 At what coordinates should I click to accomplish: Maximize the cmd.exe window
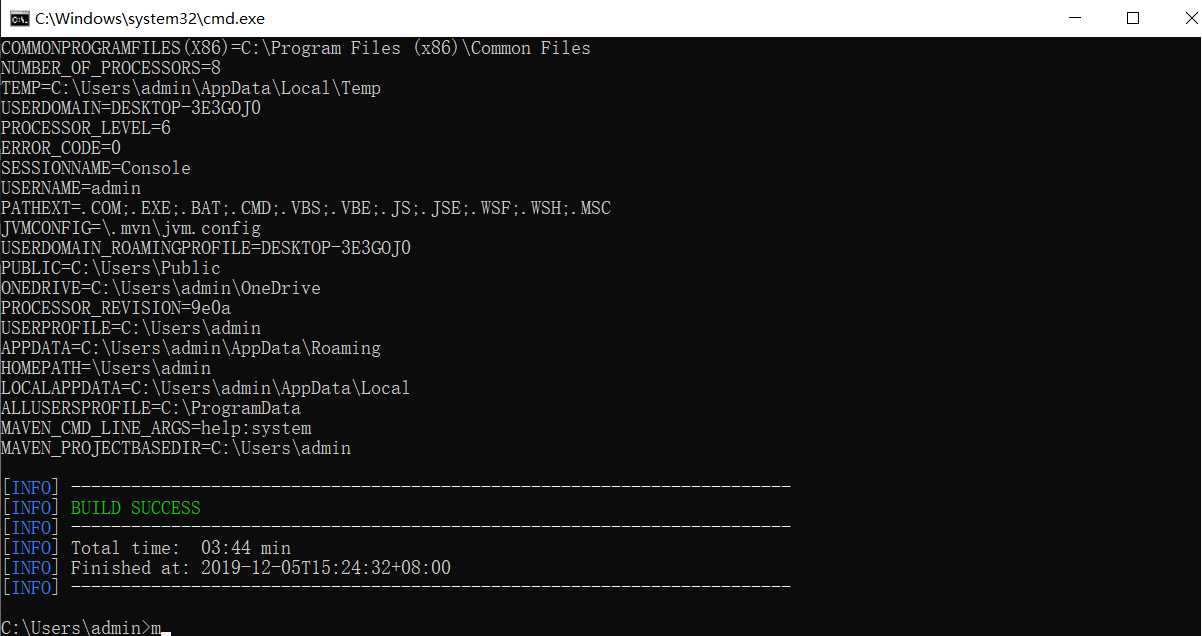(x=1132, y=18)
